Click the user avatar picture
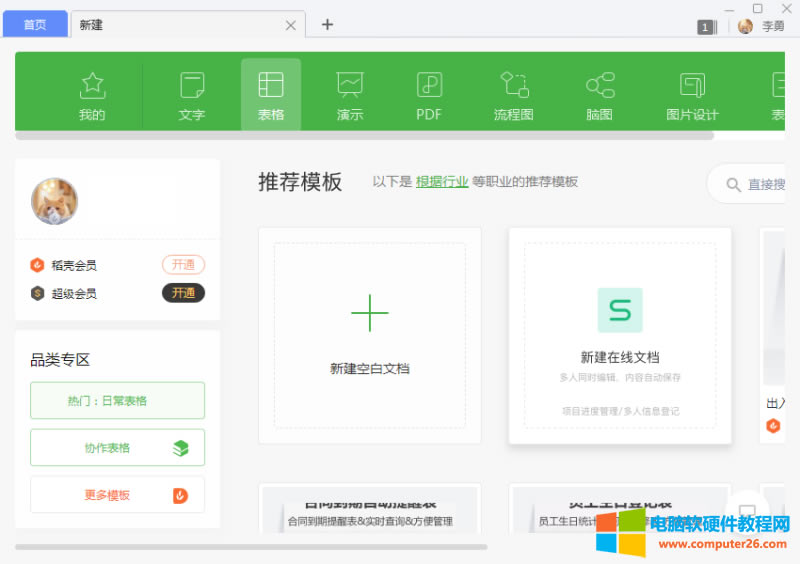This screenshot has height=564, width=800. coord(54,201)
